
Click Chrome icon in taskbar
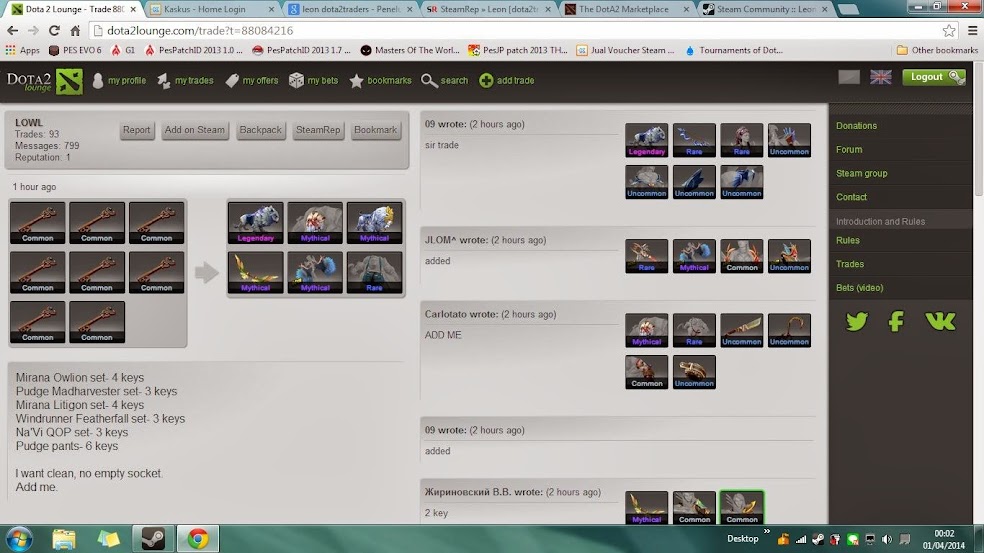(198, 539)
